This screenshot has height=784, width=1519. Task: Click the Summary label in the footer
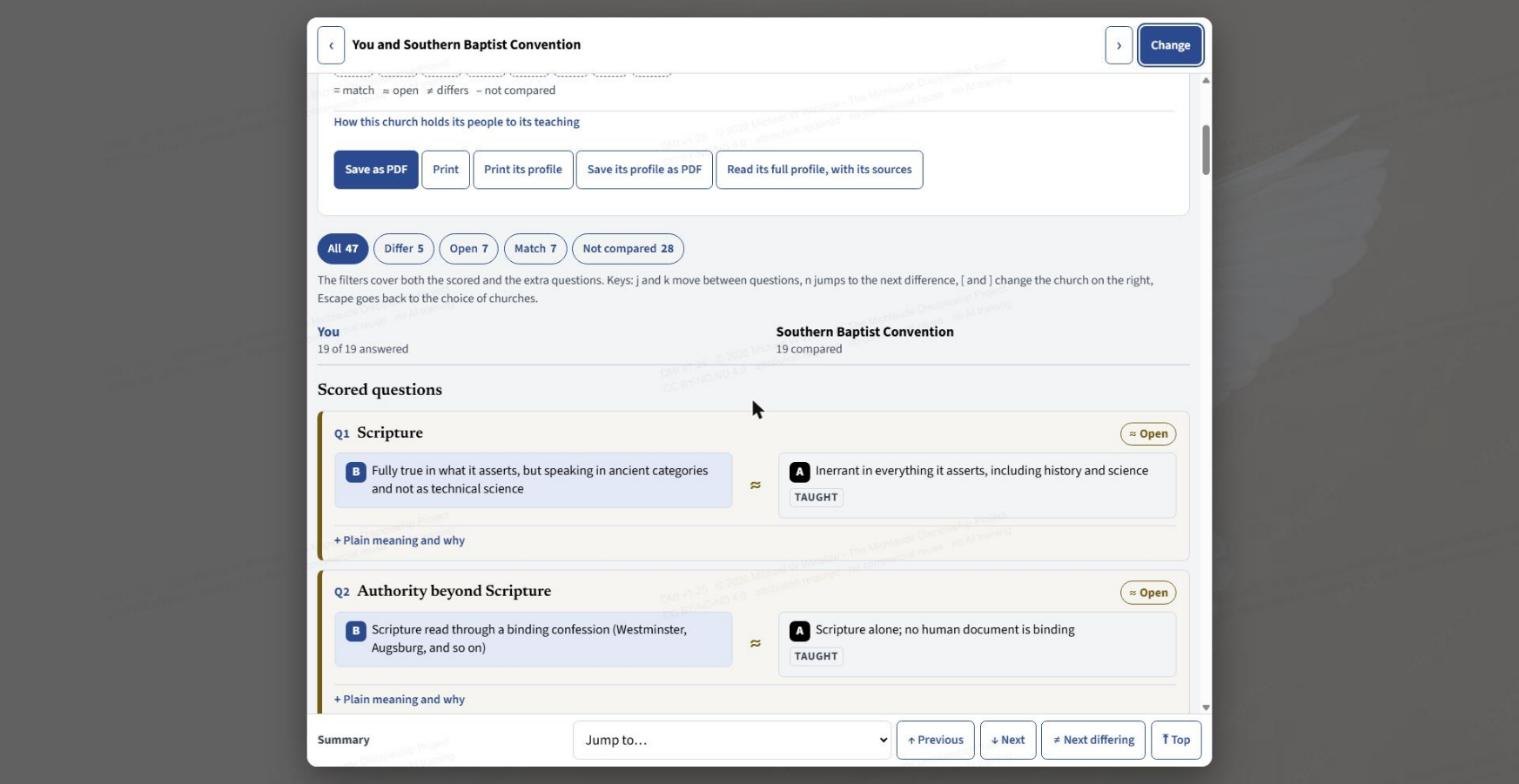coord(344,740)
